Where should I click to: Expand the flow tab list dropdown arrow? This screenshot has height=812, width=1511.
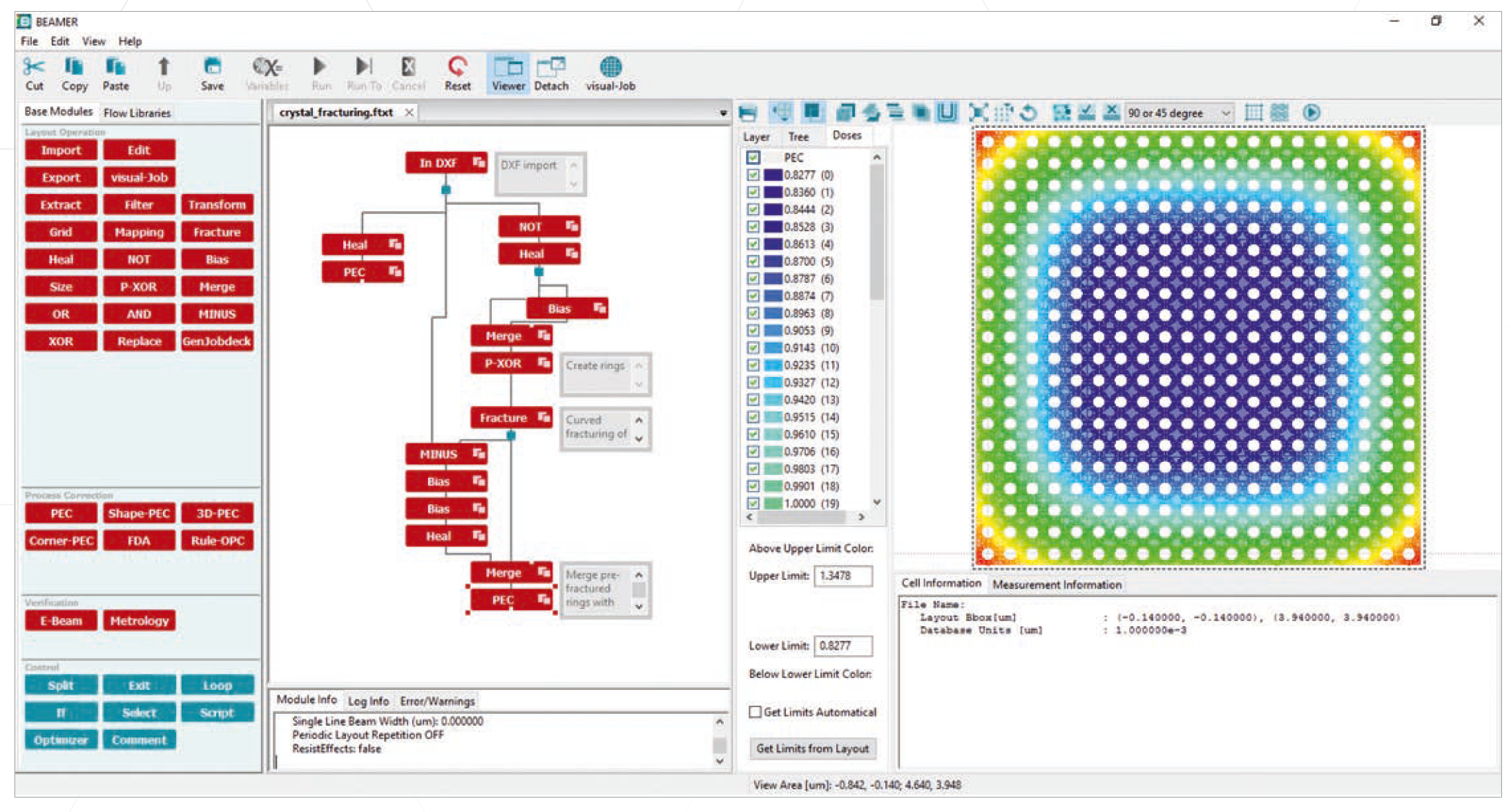pos(723,113)
